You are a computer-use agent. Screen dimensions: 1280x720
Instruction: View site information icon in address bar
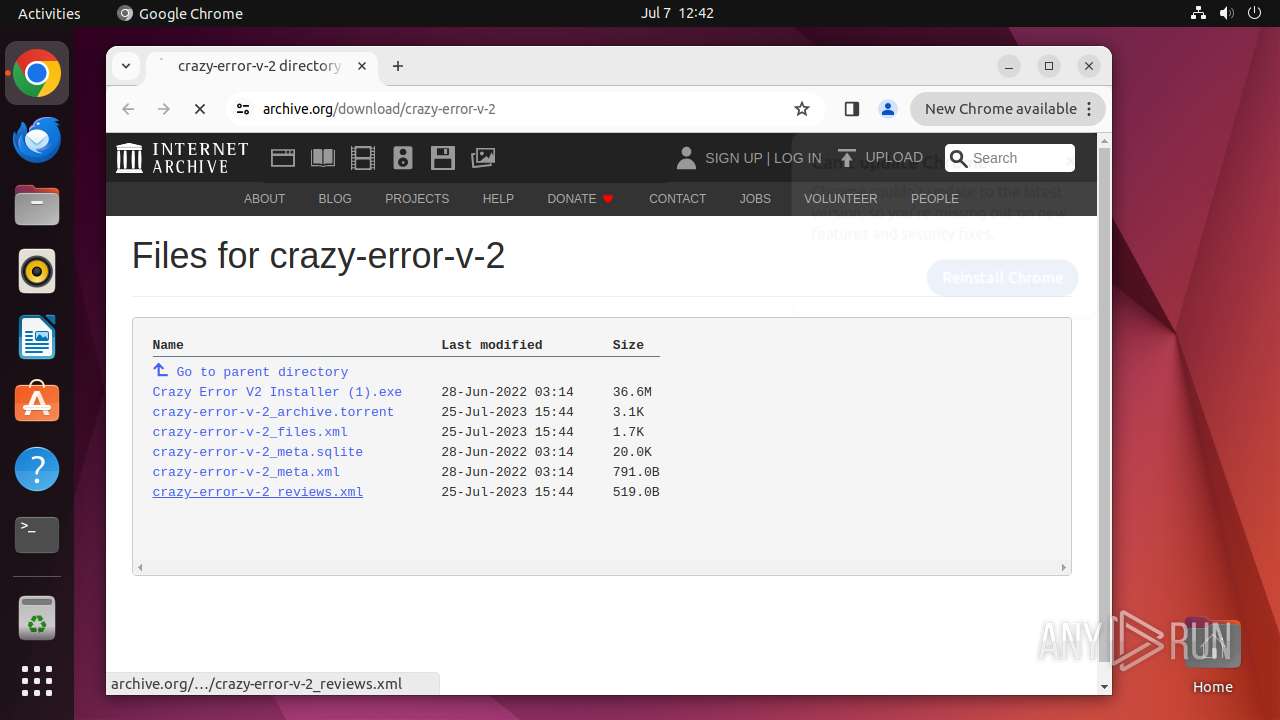[x=243, y=109]
